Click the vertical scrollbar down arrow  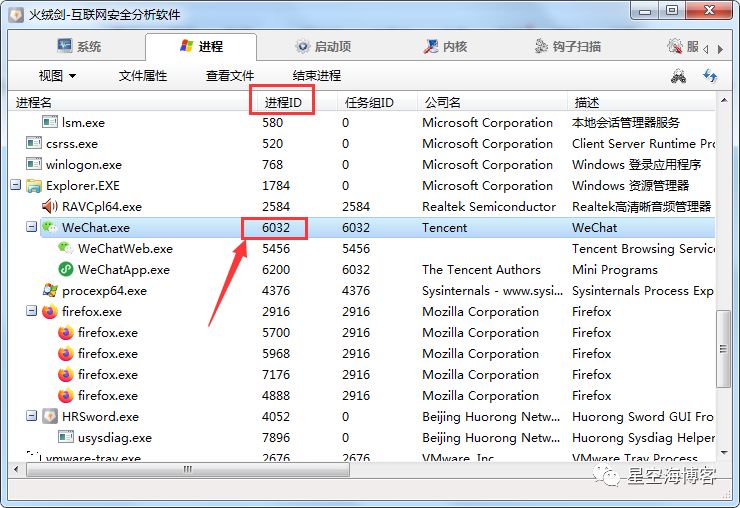(x=723, y=452)
